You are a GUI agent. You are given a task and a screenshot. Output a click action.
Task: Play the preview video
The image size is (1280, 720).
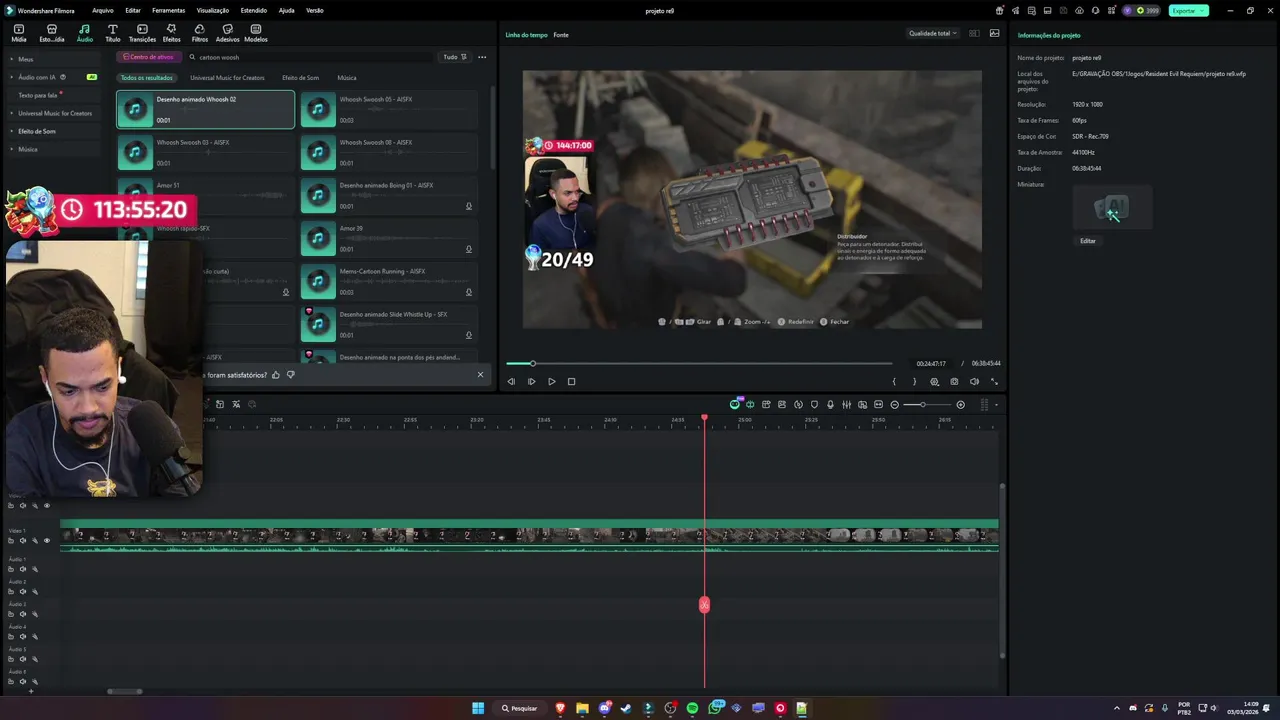click(x=551, y=381)
